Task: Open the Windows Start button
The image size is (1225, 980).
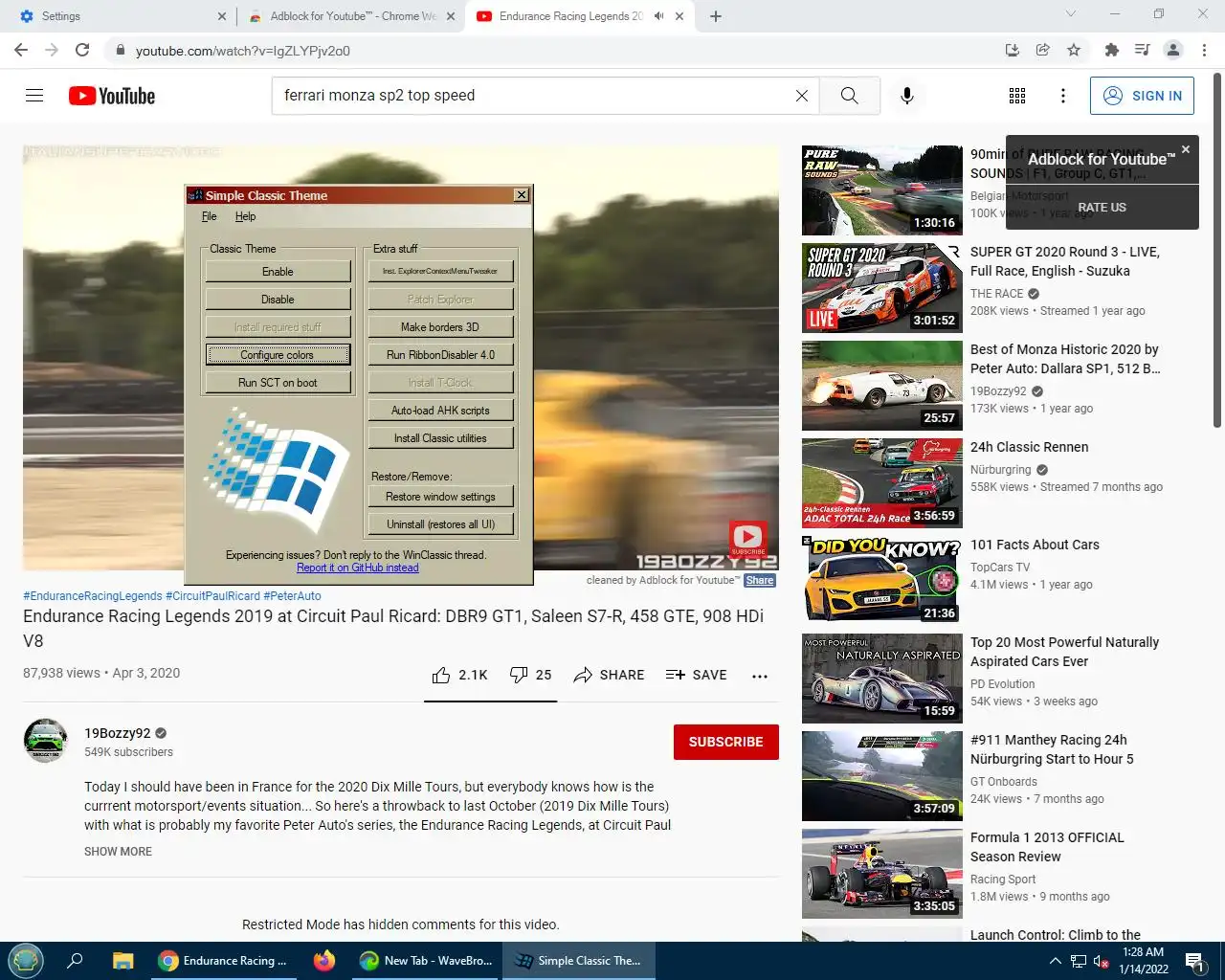Action: [26, 960]
